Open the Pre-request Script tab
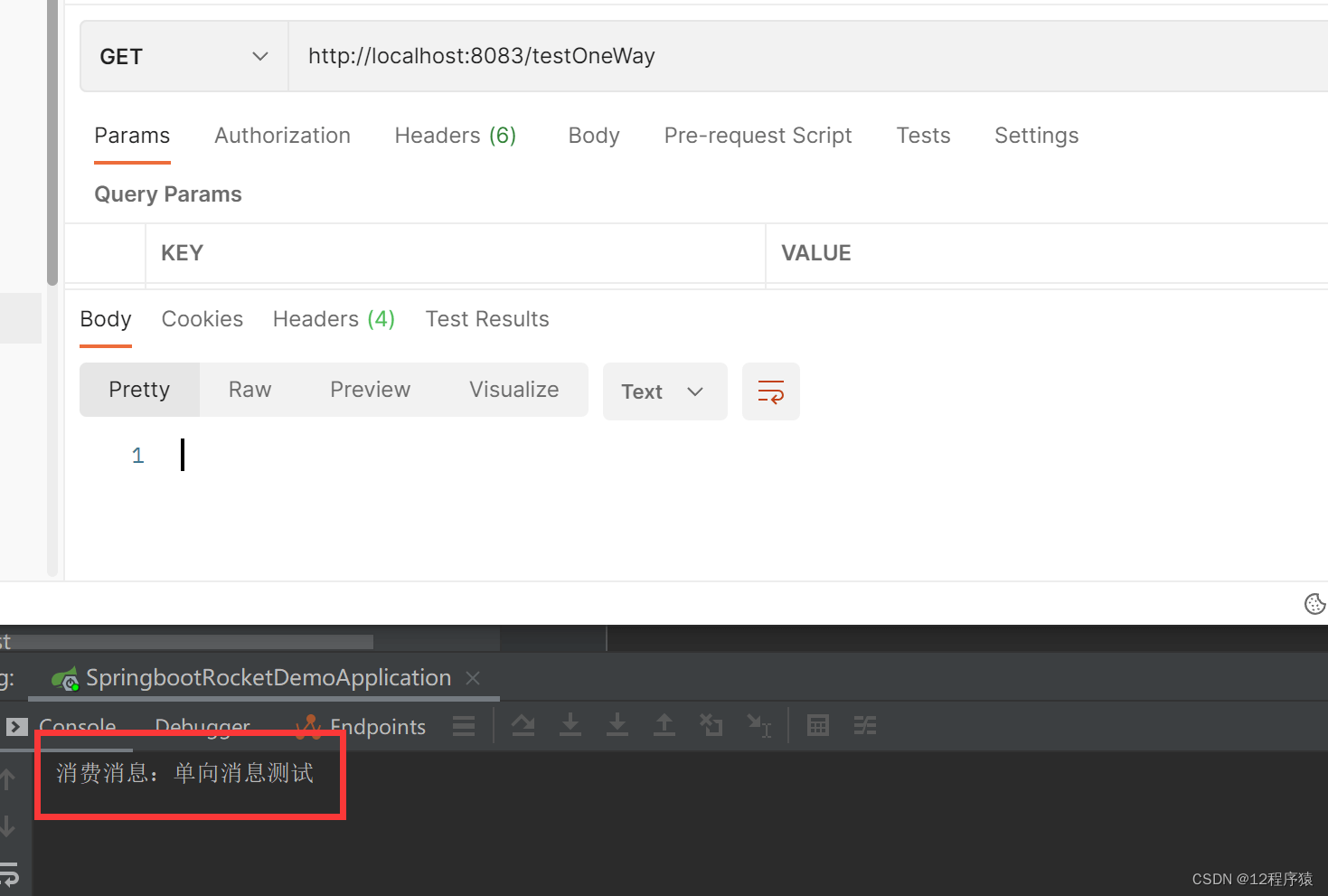 click(758, 136)
